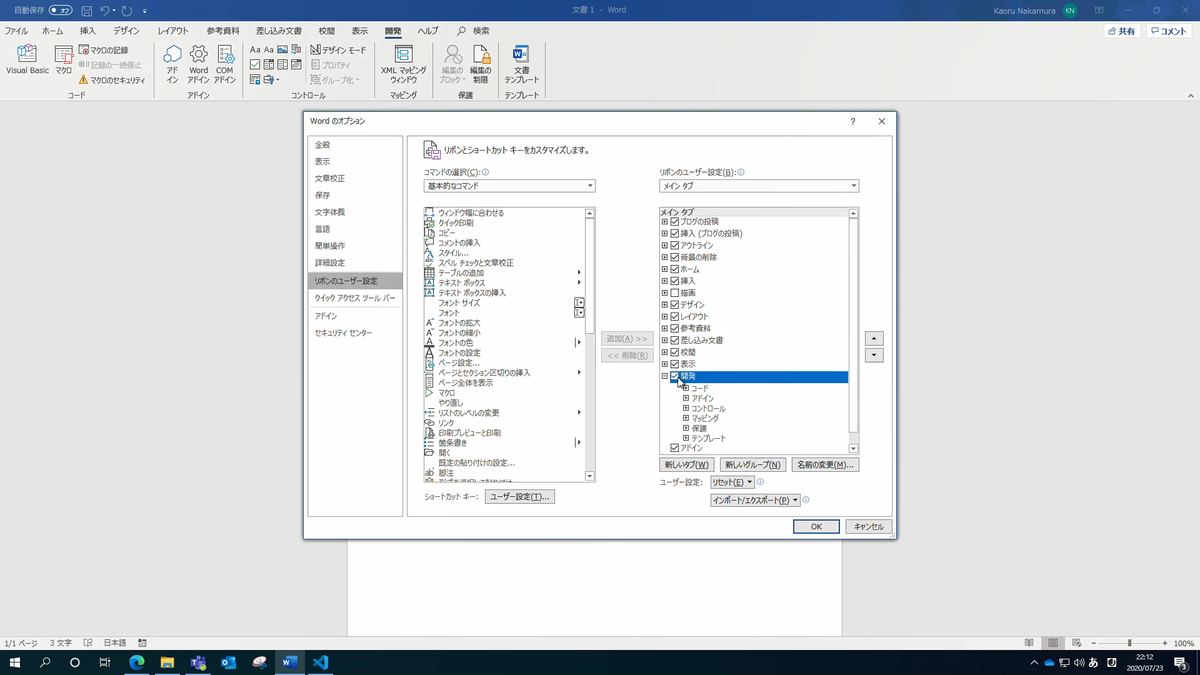Select クイック印刷 command in list
The image size is (1200, 675).
pos(504,223)
